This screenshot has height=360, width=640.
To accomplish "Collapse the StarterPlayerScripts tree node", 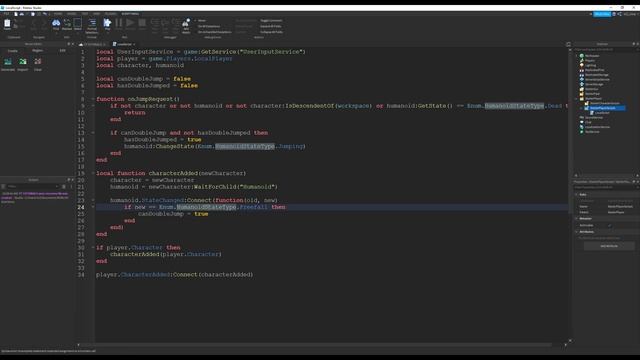I will click(581, 108).
